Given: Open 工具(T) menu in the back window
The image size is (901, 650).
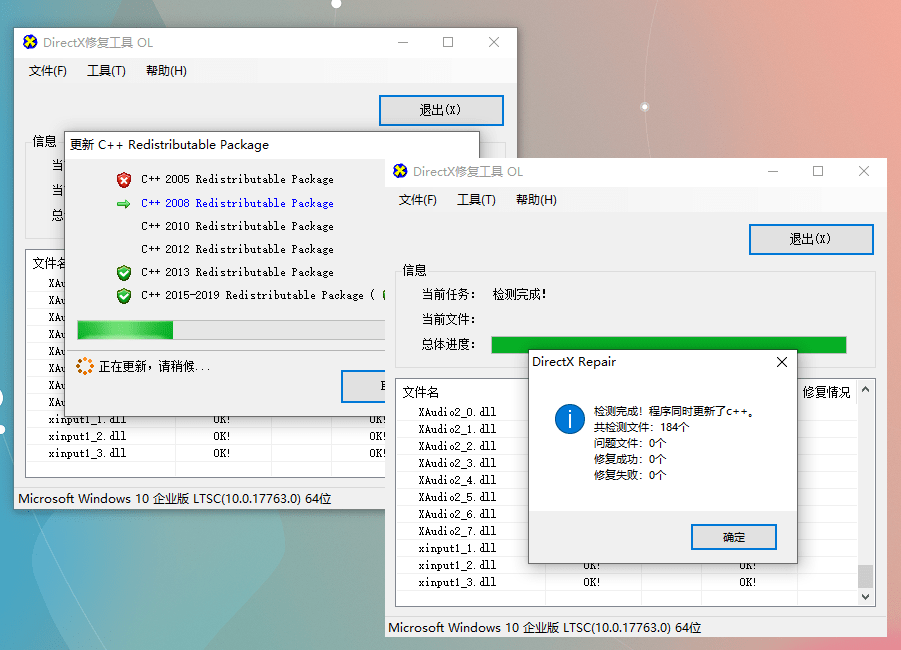Looking at the screenshot, I should 106,71.
